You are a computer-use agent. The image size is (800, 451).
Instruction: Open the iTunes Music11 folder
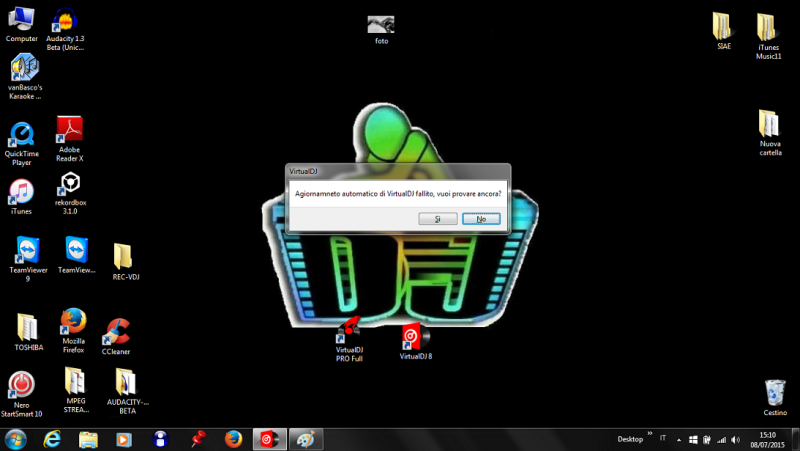(768, 36)
